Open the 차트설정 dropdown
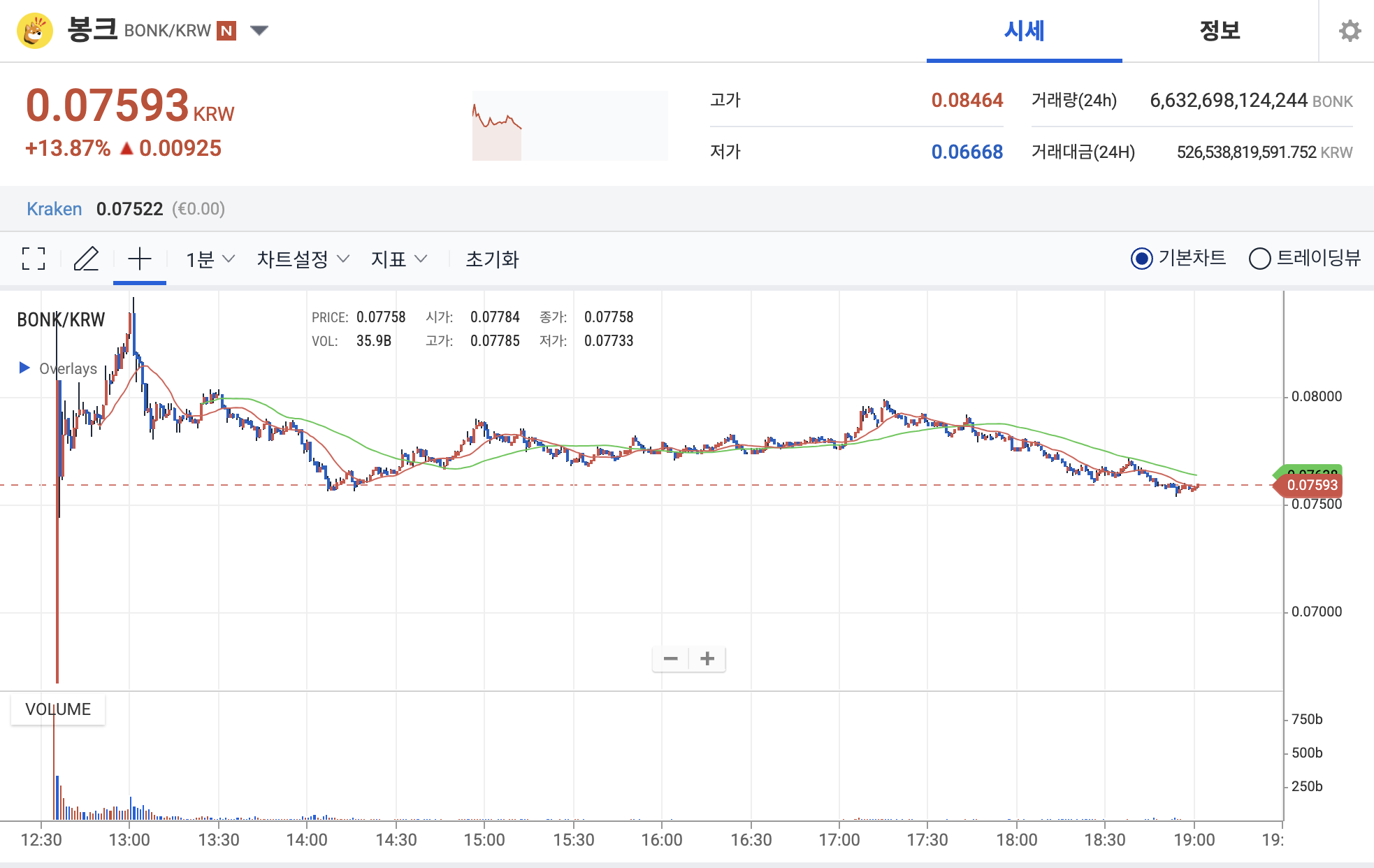1374x868 pixels. [303, 259]
